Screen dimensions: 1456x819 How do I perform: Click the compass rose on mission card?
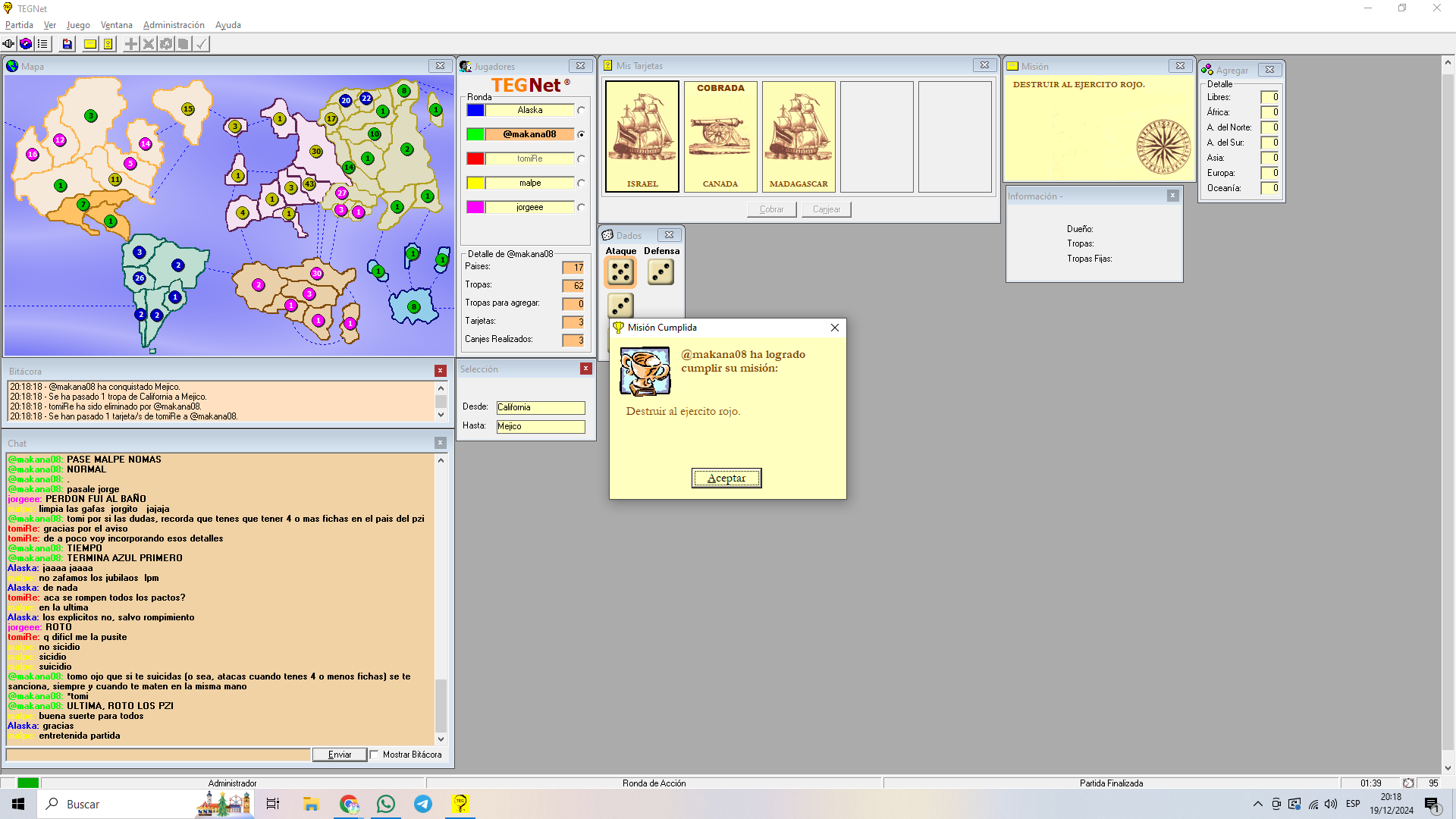1163,147
